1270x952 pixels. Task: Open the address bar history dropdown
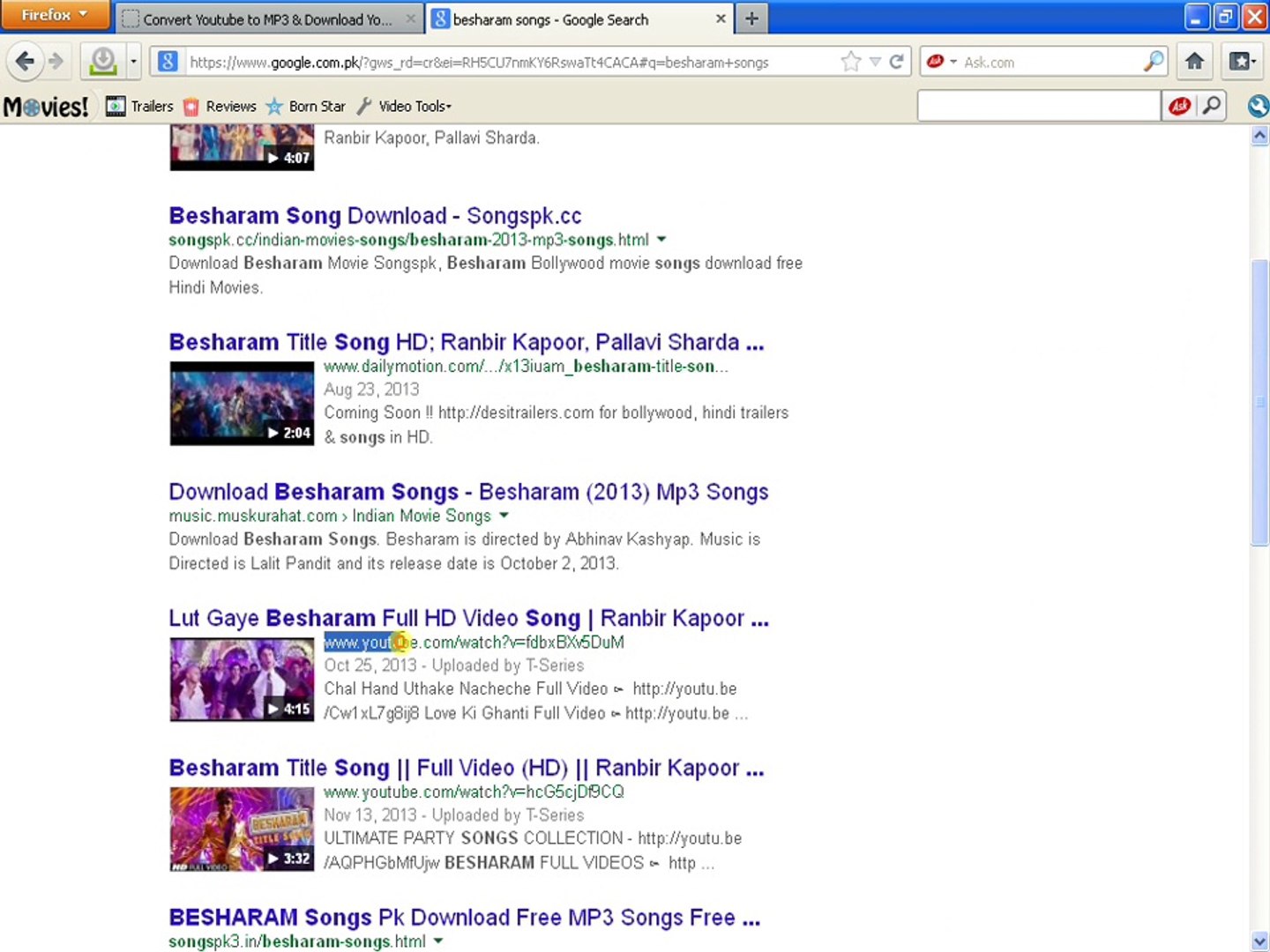(875, 62)
